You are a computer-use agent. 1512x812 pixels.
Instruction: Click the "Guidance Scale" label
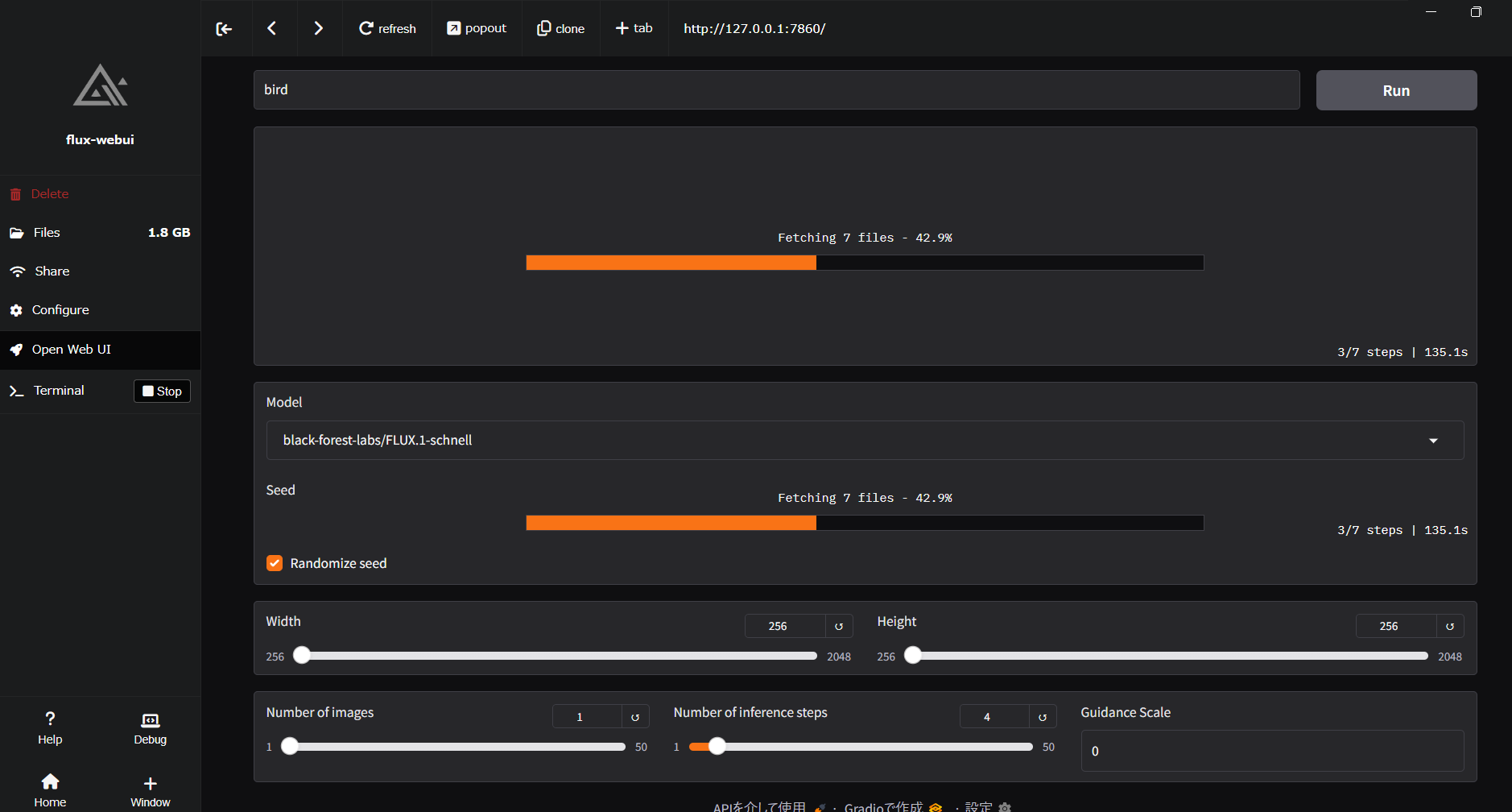(1126, 712)
